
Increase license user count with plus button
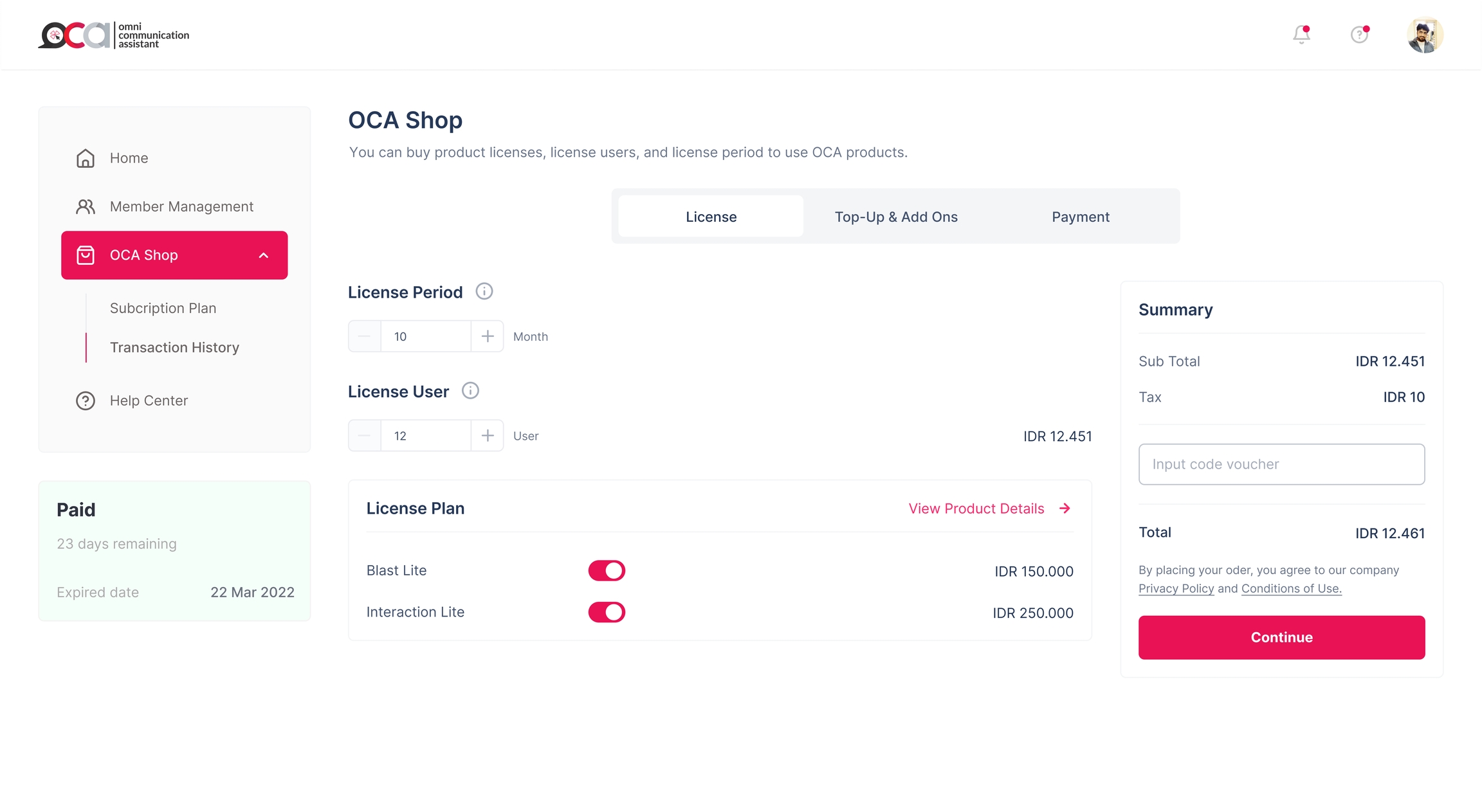click(x=487, y=436)
